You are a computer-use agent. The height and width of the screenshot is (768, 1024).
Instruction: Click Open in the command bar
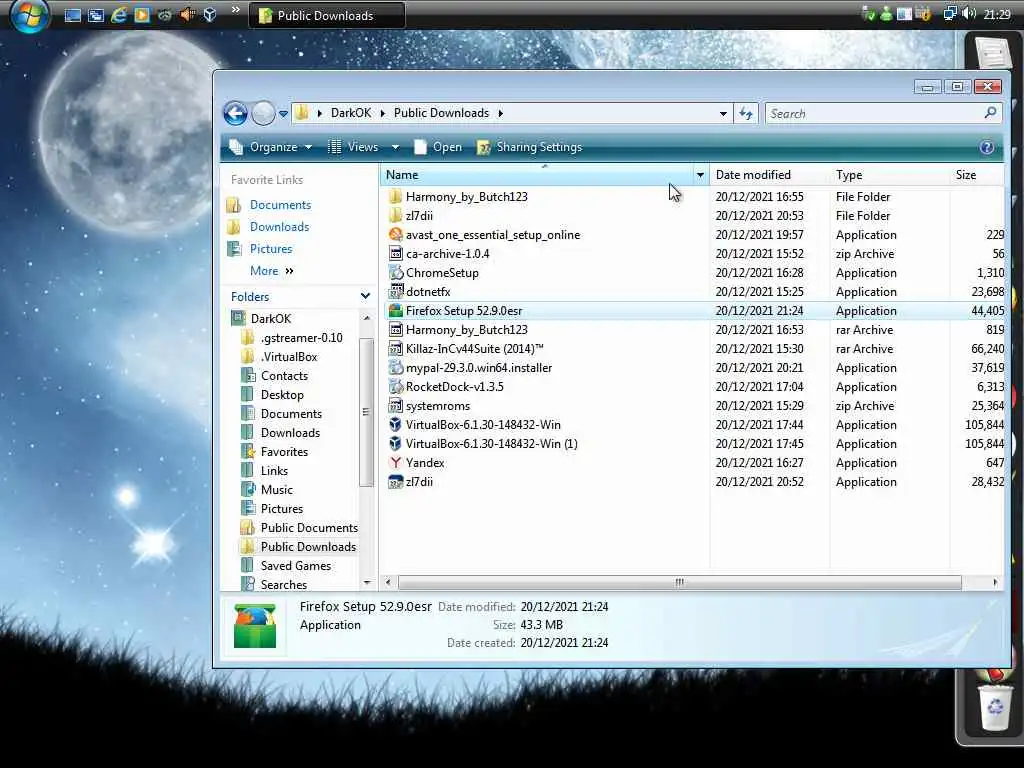pos(438,147)
